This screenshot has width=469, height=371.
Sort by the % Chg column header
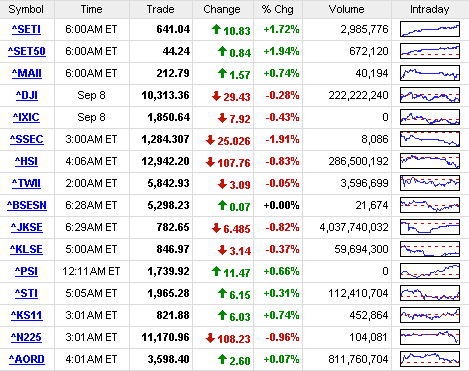click(278, 9)
